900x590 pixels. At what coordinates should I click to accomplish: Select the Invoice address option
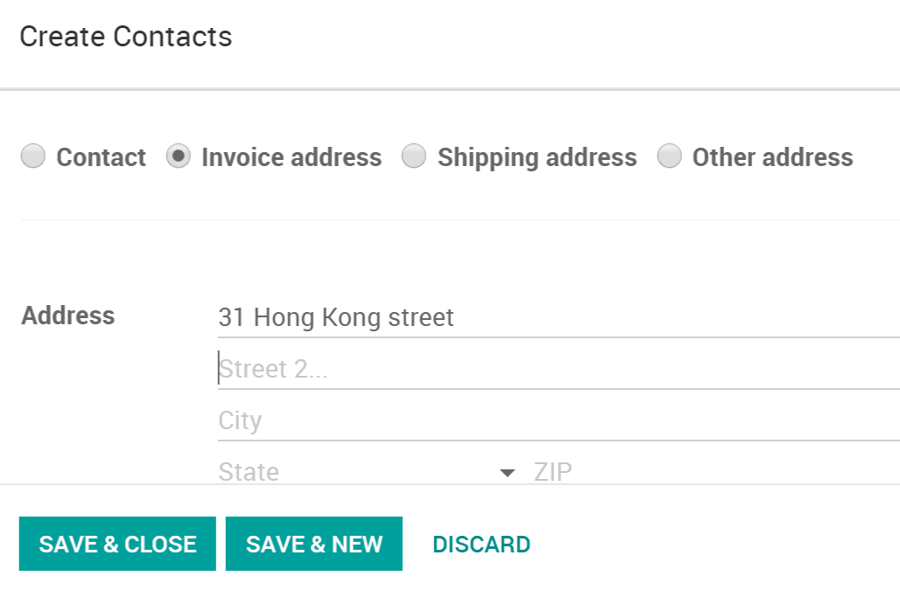click(x=180, y=156)
